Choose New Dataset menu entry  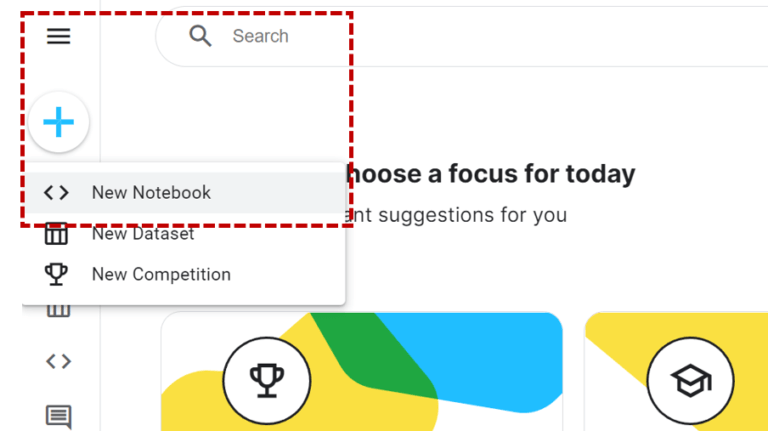143,234
